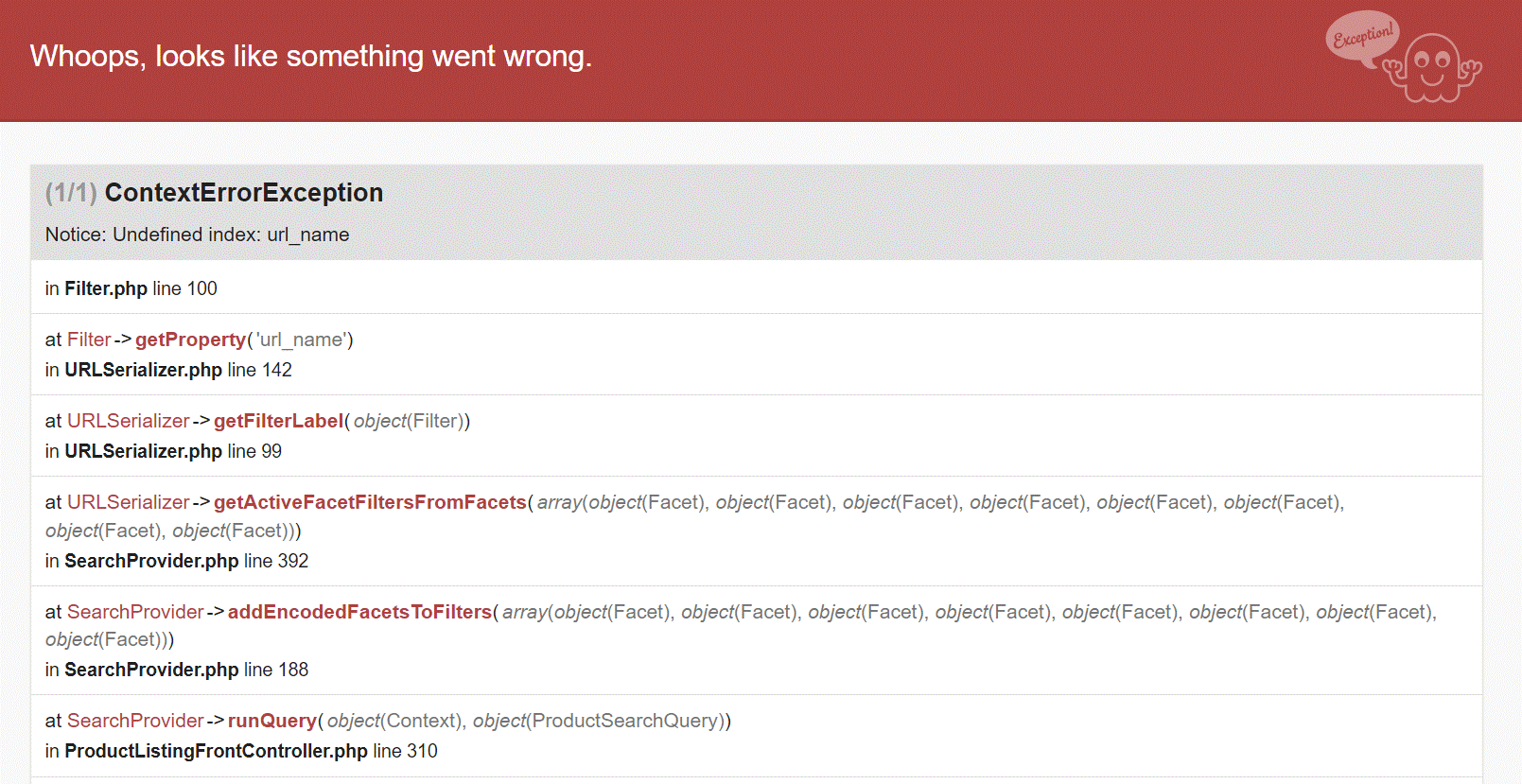Image resolution: width=1522 pixels, height=784 pixels.
Task: Open SearchProvider class beside runQuery
Action: pyautogui.click(x=135, y=721)
